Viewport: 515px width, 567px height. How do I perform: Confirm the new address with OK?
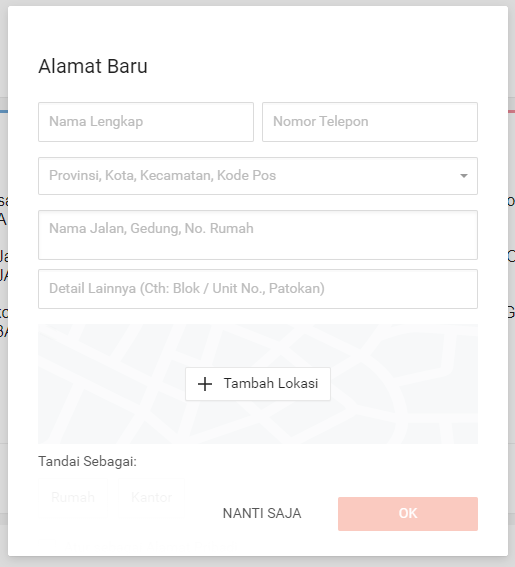point(408,514)
